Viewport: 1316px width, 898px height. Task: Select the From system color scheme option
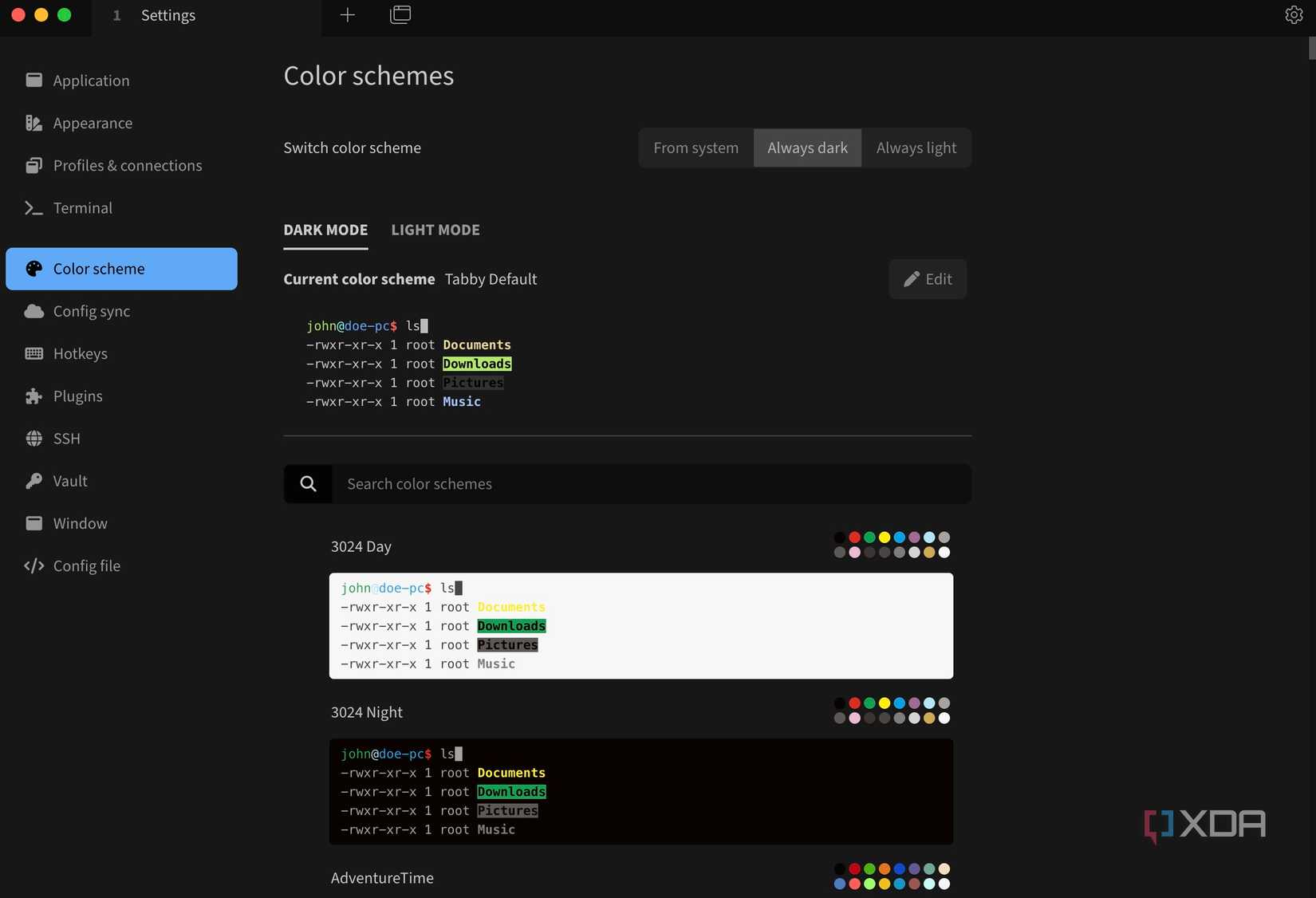point(695,148)
